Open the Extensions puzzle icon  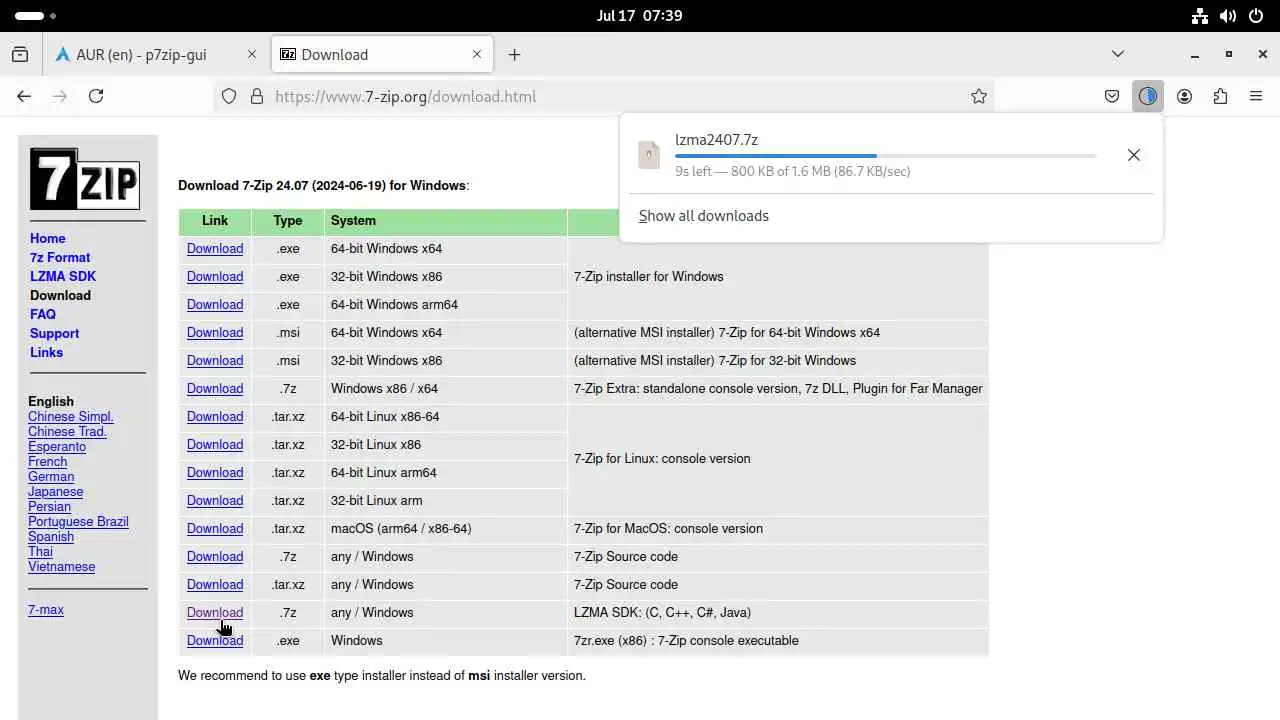coord(1220,96)
